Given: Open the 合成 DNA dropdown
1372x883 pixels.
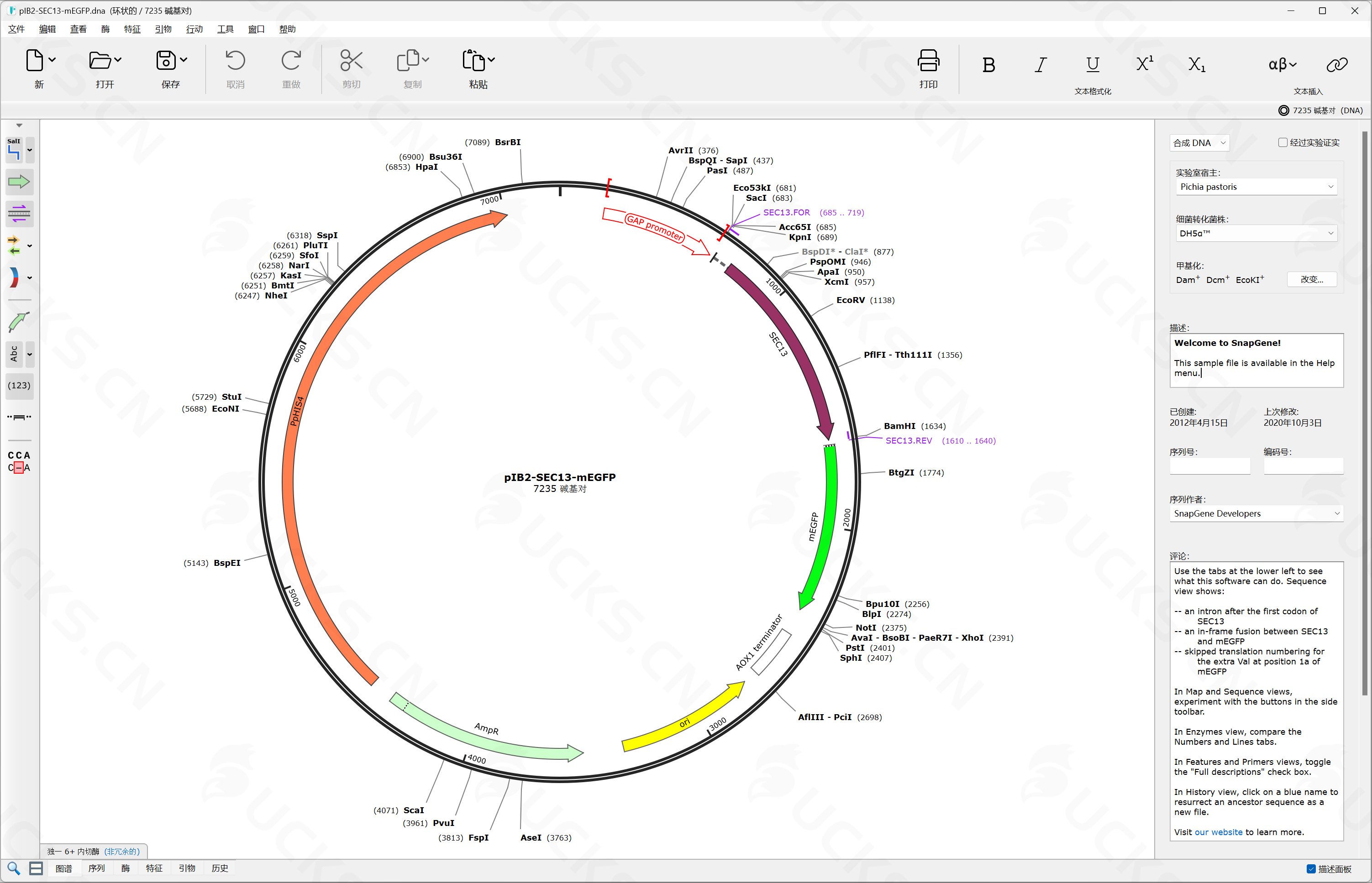Looking at the screenshot, I should pyautogui.click(x=1199, y=143).
